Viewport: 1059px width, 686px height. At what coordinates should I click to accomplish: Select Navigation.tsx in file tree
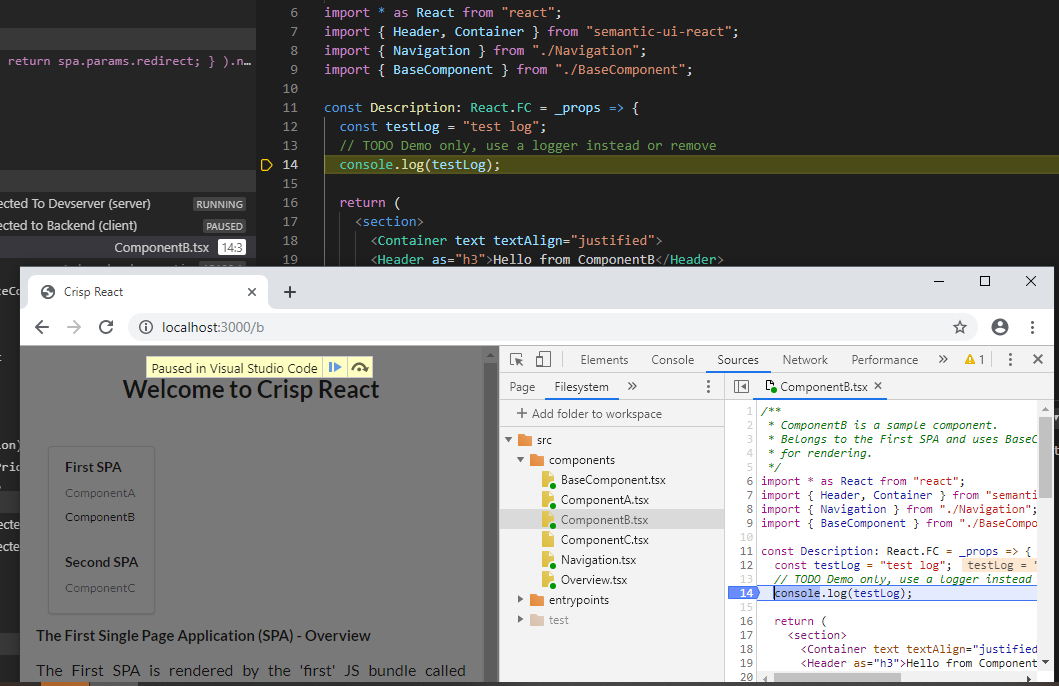[597, 560]
